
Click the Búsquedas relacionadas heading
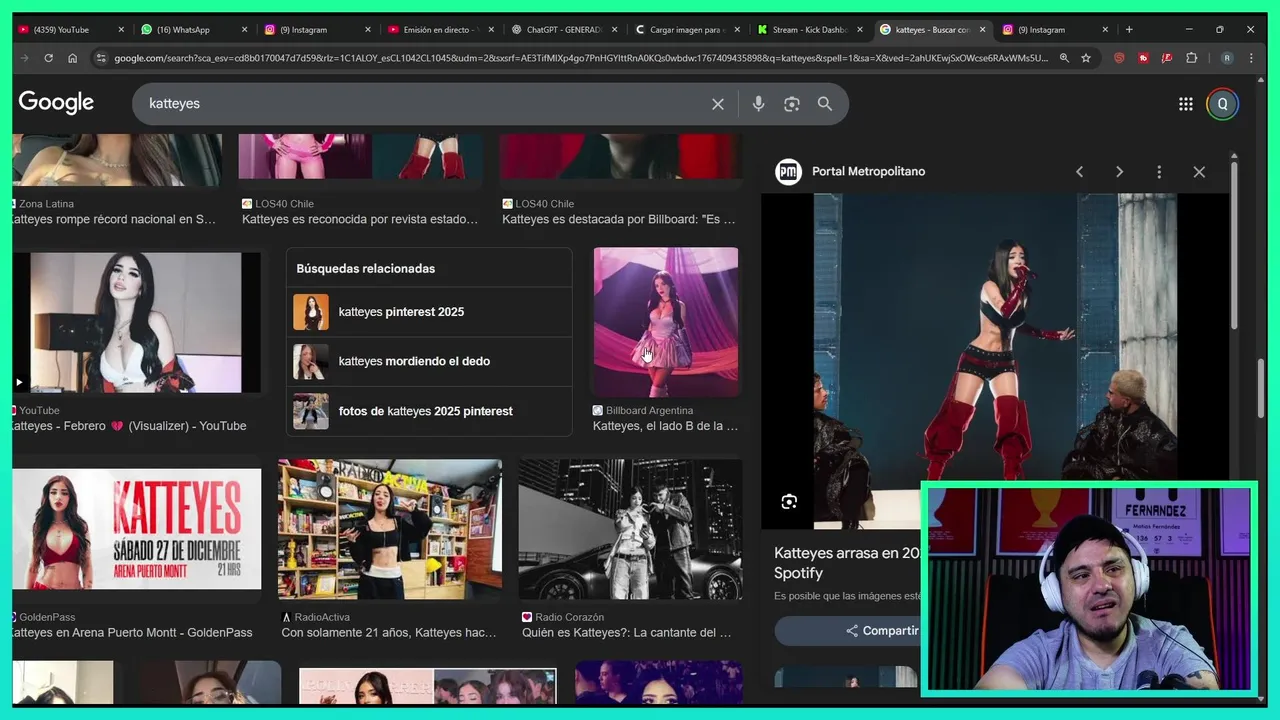coord(366,269)
